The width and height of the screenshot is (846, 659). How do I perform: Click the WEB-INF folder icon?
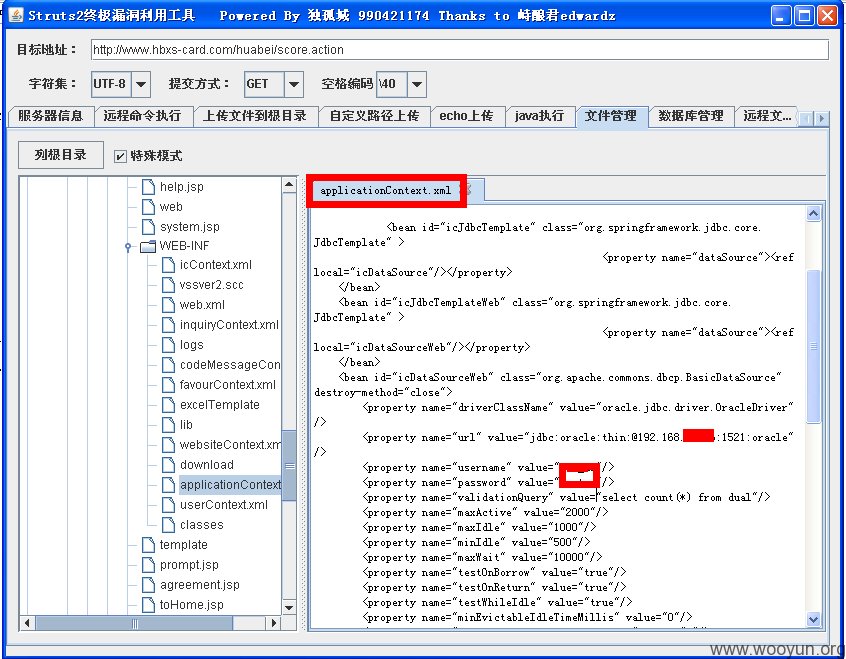pos(148,247)
